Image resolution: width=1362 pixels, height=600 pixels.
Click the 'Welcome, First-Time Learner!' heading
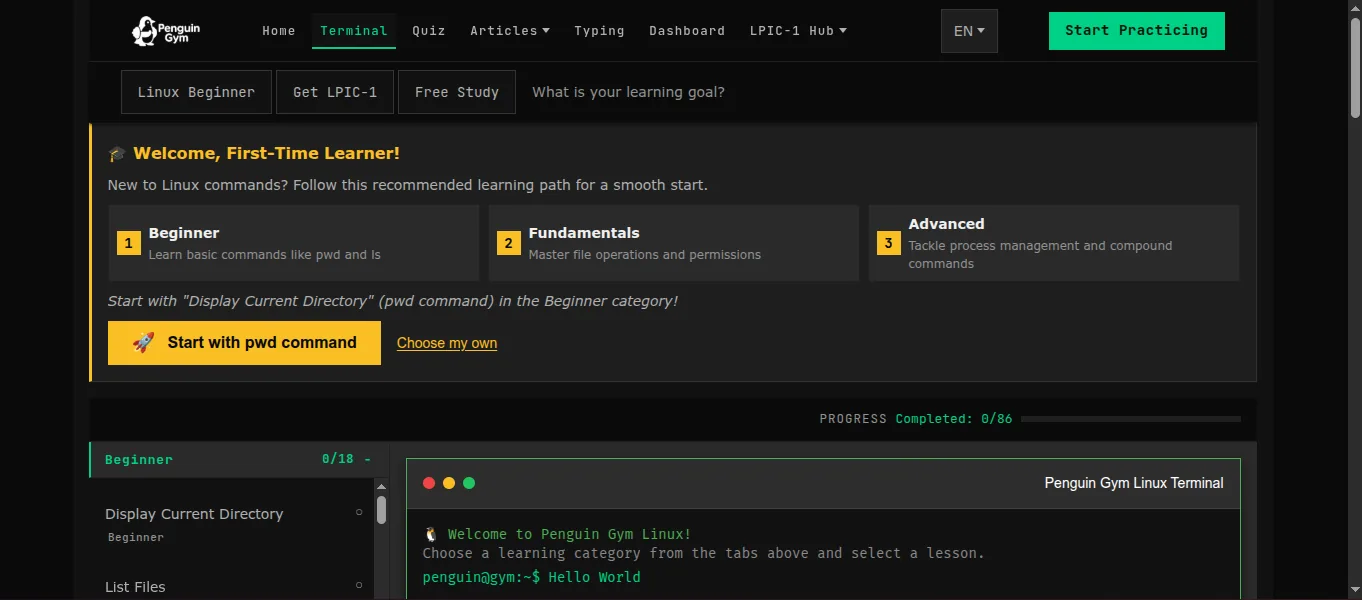266,154
